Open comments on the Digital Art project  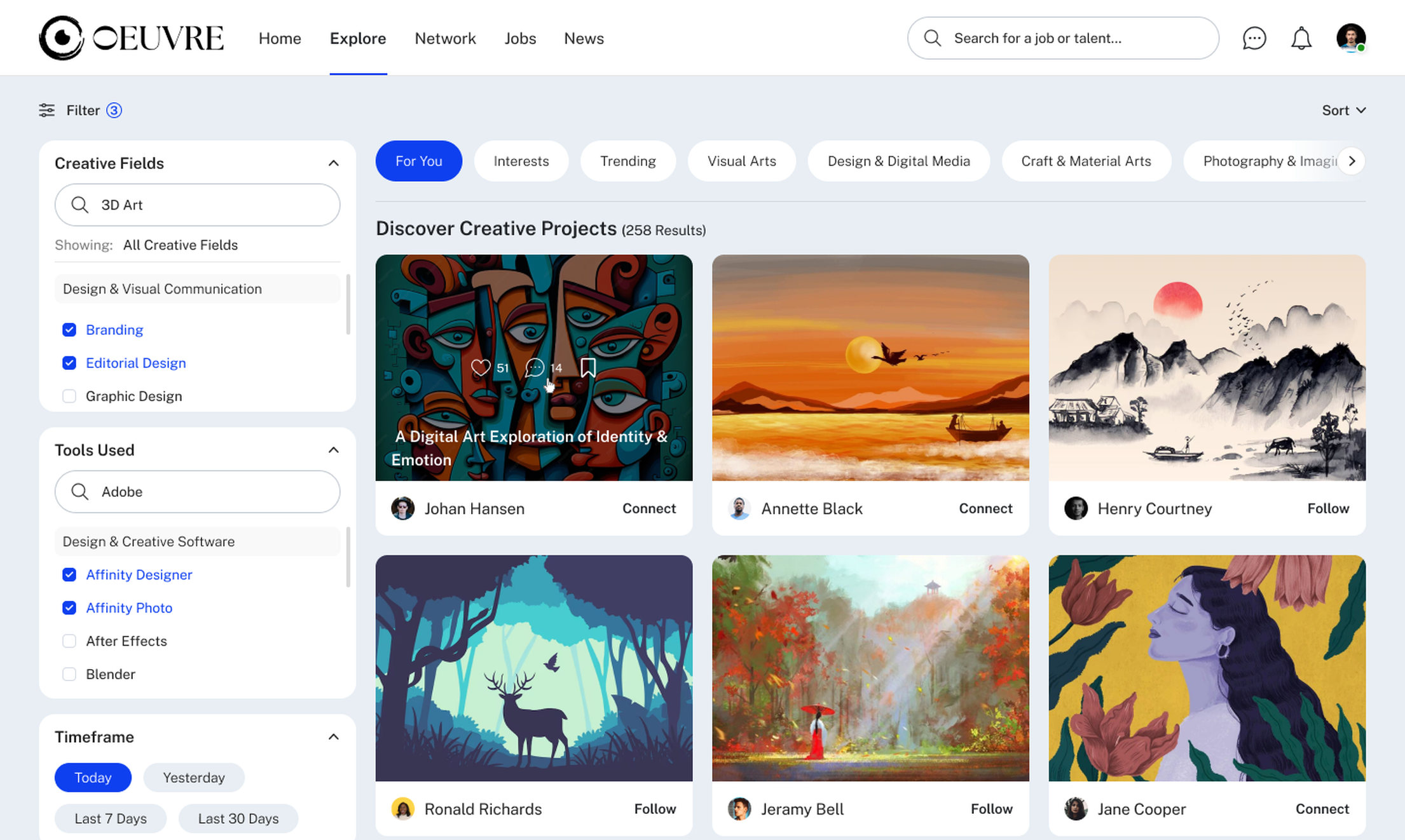[x=535, y=368]
